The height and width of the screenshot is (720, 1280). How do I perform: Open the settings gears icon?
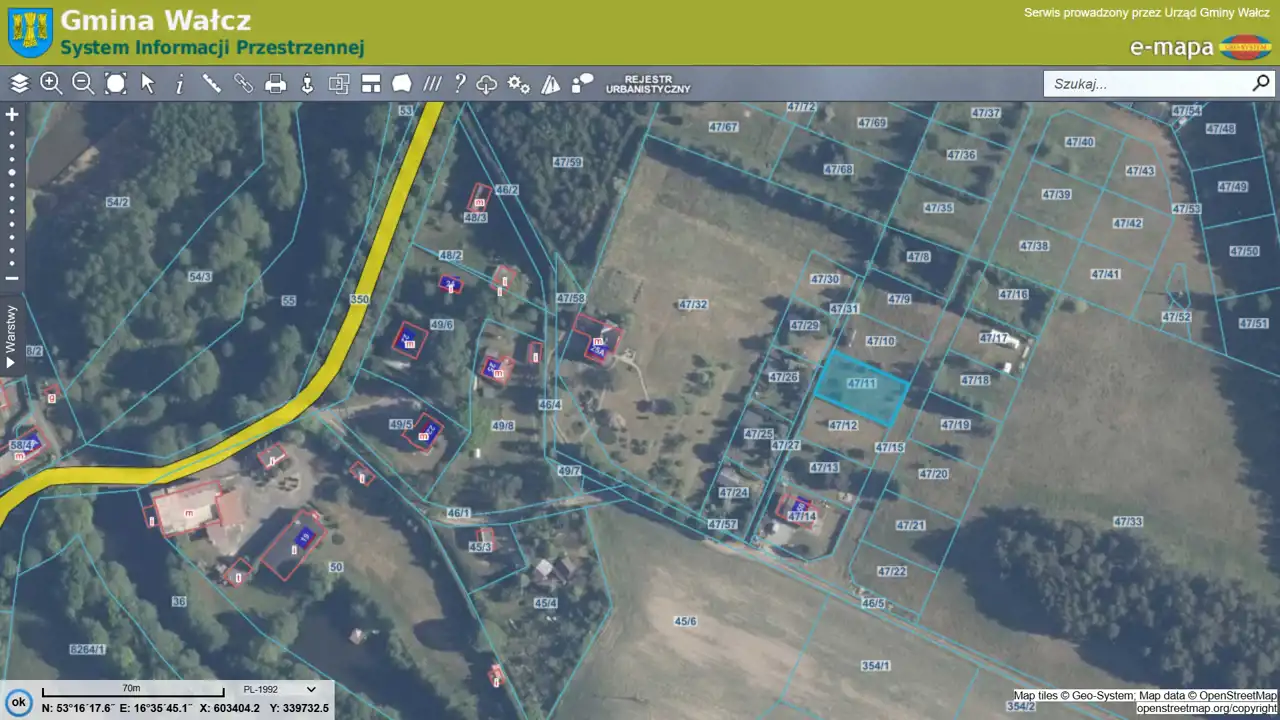(518, 84)
